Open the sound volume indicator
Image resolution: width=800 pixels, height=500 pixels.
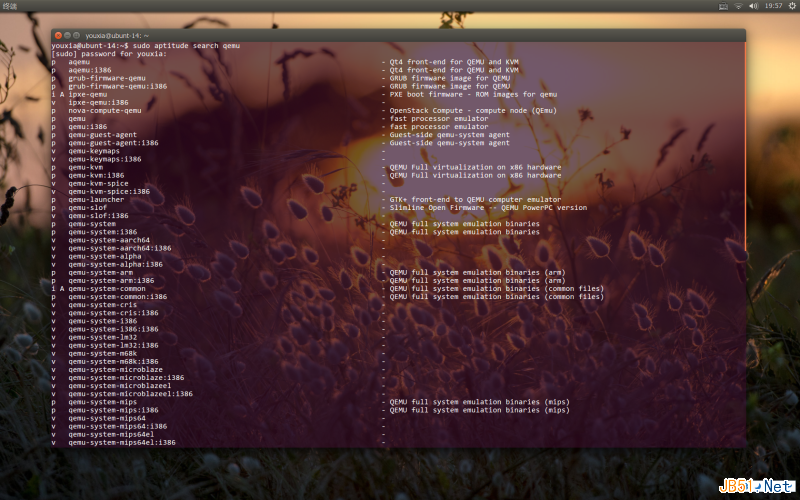[x=754, y=6]
